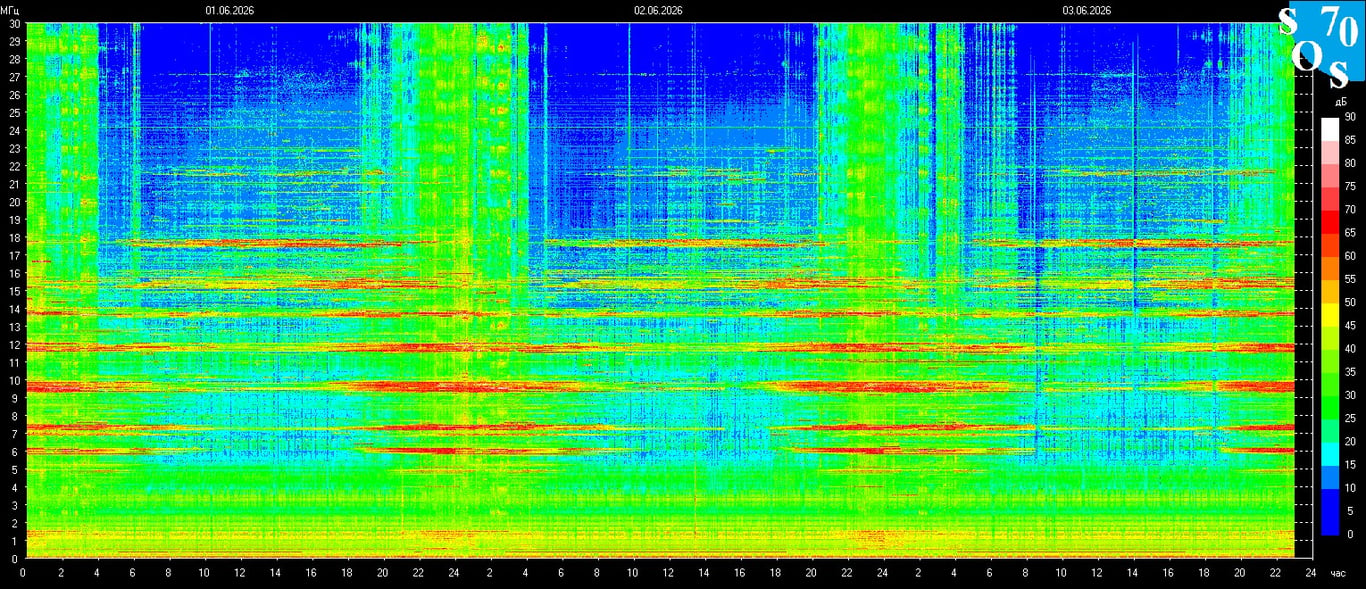This screenshot has width=1366, height=589.
Task: Click the 75 value on dB scale
Action: pos(1349,186)
